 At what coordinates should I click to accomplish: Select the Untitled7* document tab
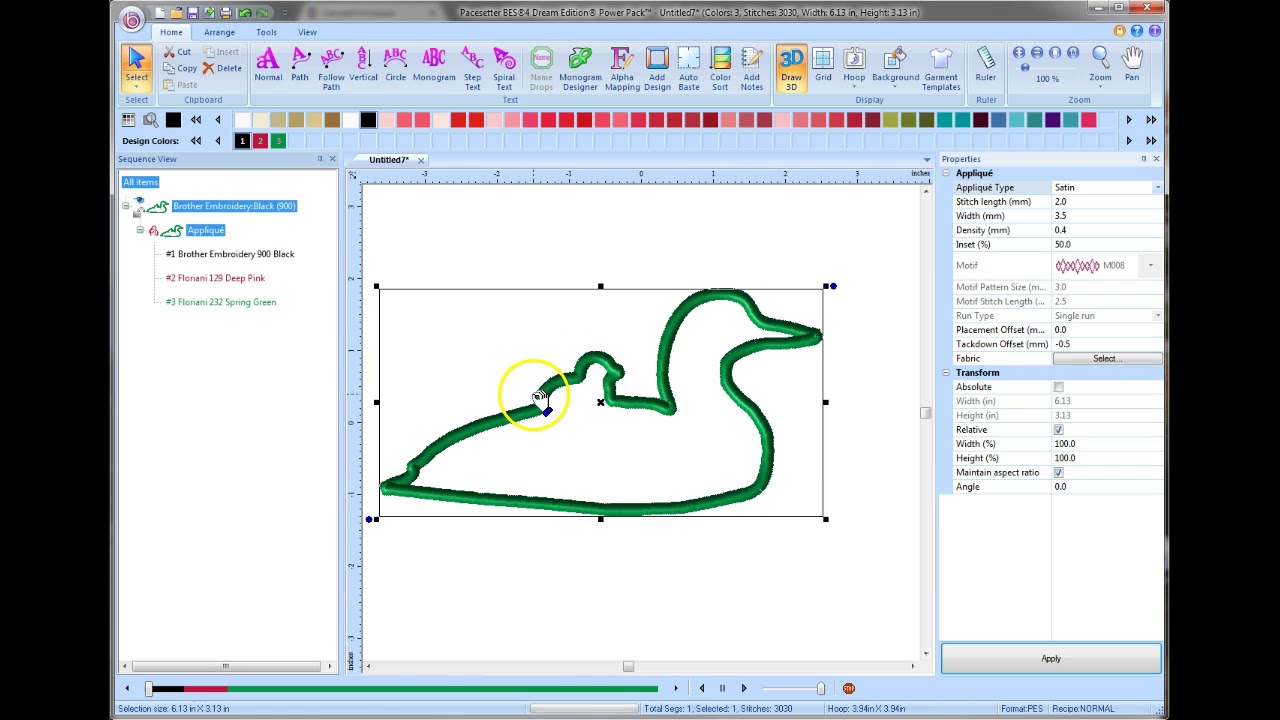389,160
